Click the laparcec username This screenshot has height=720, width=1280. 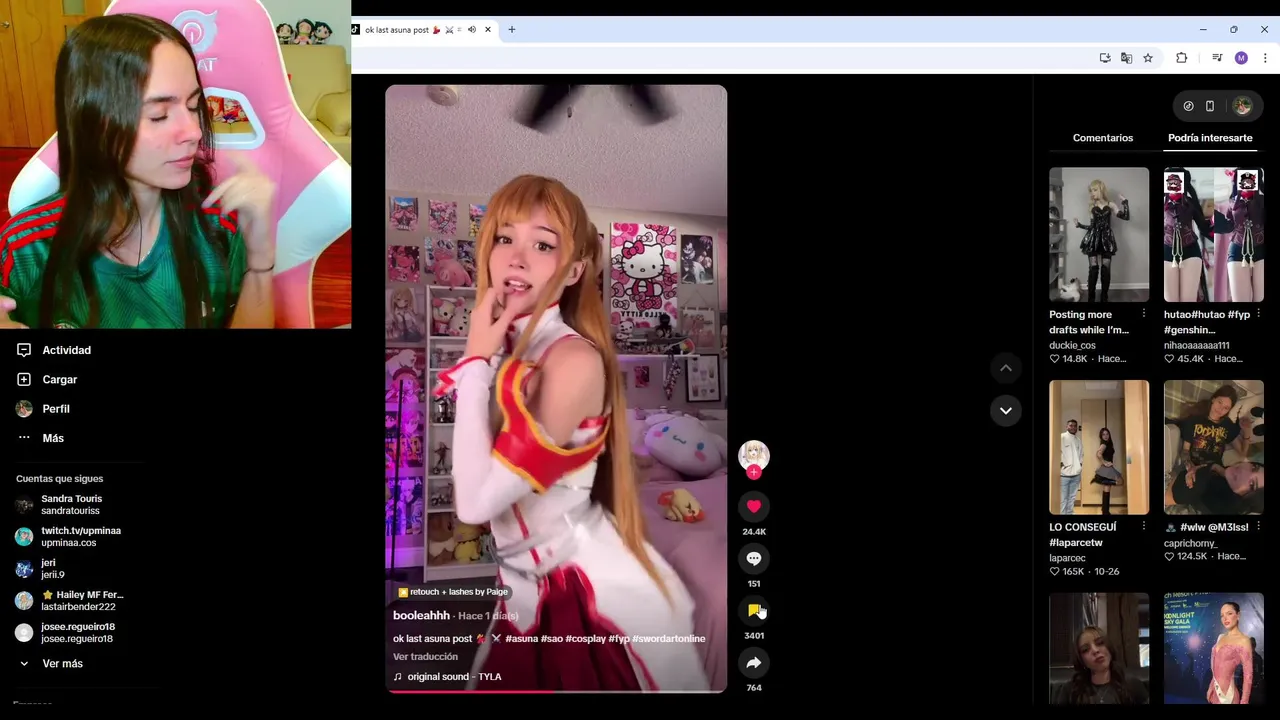point(1067,558)
